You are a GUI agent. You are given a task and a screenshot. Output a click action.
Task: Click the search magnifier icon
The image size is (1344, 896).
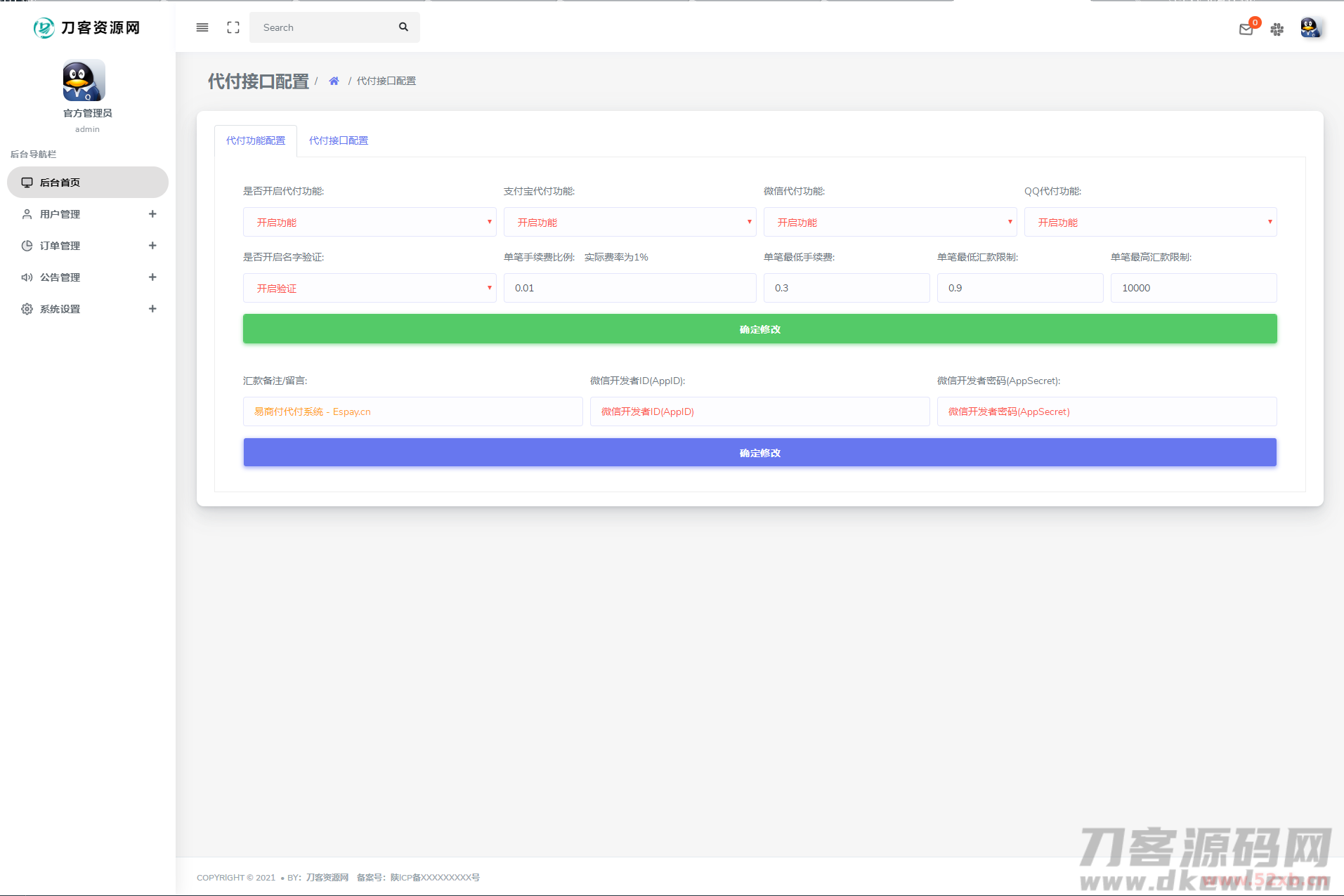pyautogui.click(x=403, y=27)
